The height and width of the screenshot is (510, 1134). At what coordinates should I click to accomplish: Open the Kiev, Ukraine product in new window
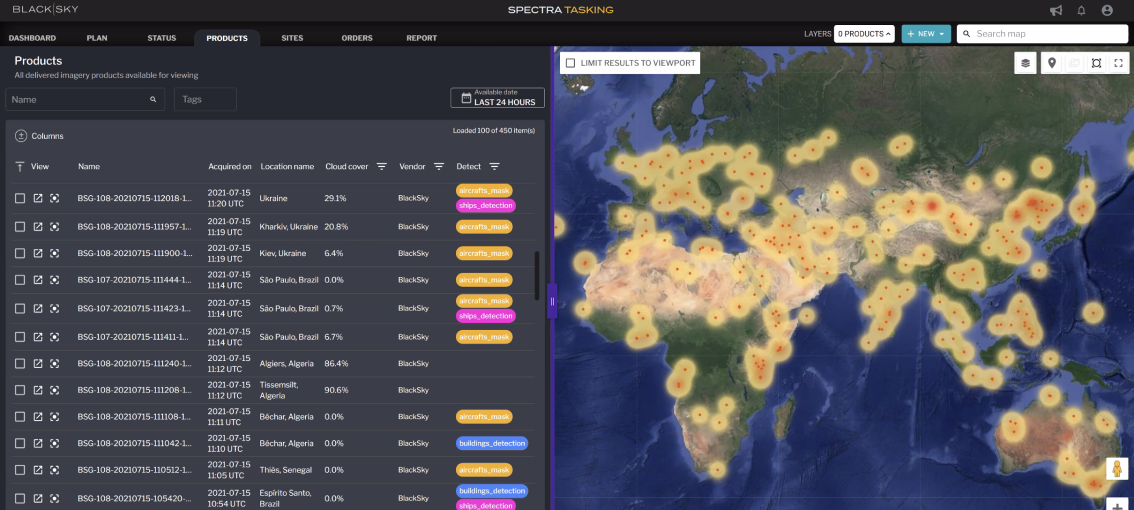click(38, 253)
